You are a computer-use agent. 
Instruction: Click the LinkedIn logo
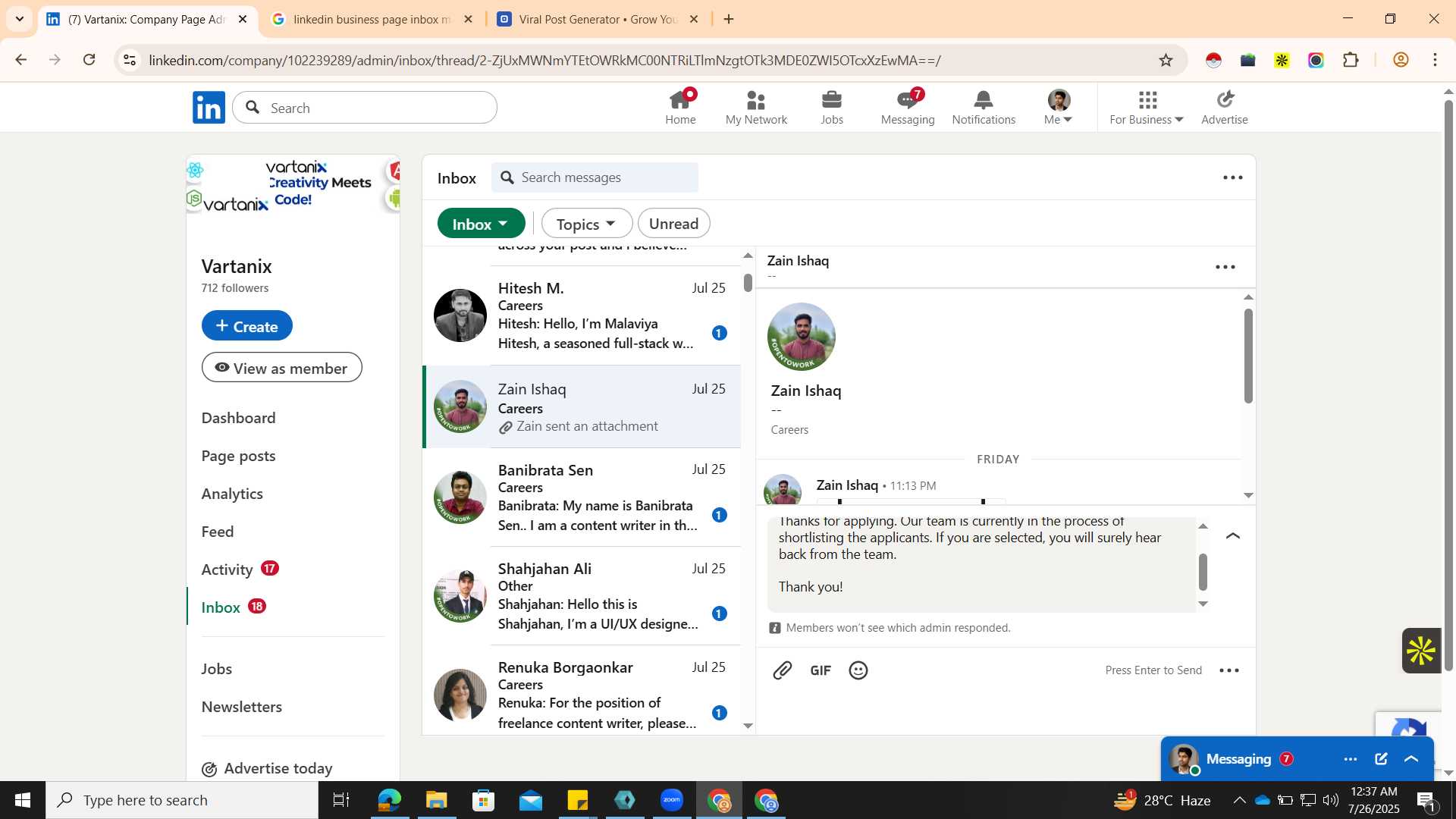209,108
